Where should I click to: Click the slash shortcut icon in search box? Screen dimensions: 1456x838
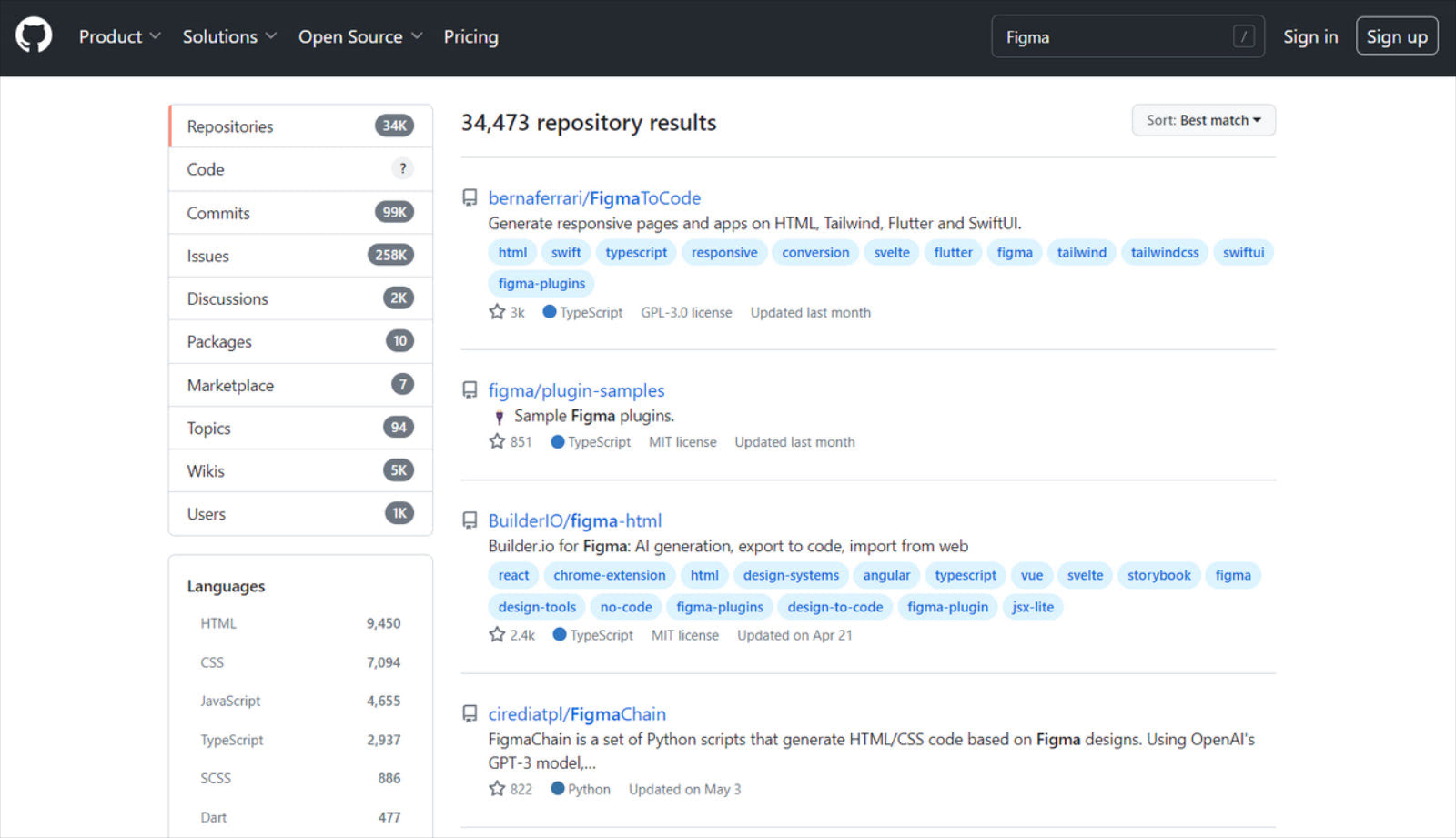point(1243,36)
